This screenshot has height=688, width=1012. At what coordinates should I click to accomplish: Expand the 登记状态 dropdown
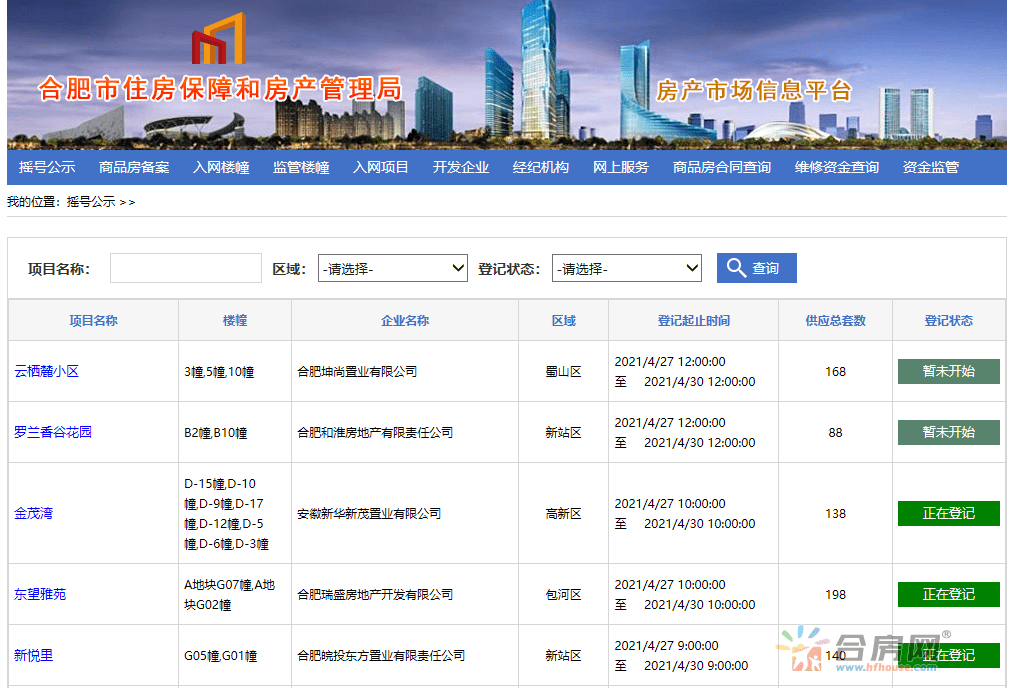pos(626,268)
